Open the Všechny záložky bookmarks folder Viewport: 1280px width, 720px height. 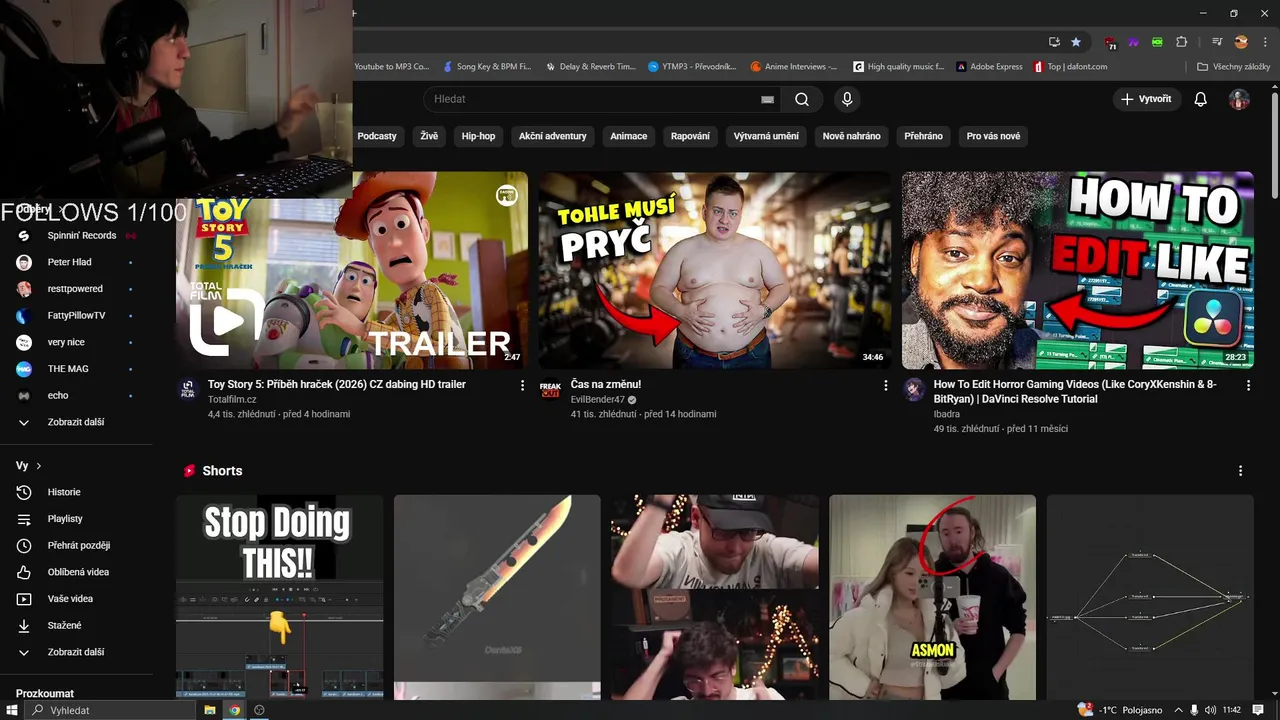click(1233, 67)
